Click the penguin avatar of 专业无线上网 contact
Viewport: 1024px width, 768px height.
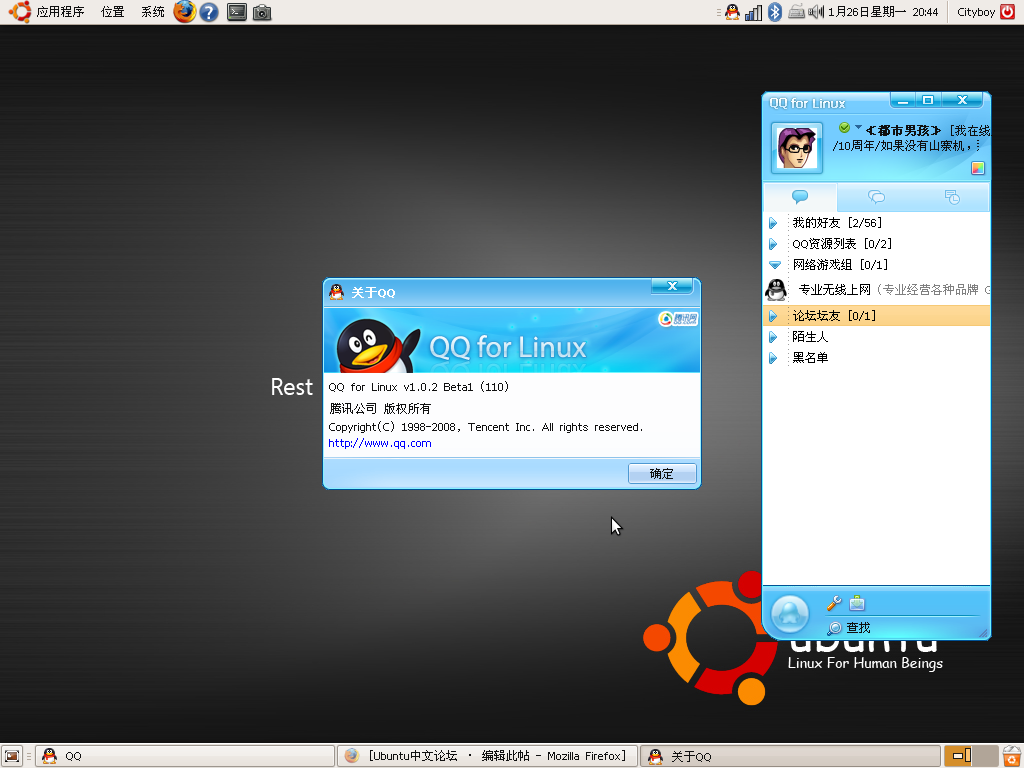click(x=776, y=289)
